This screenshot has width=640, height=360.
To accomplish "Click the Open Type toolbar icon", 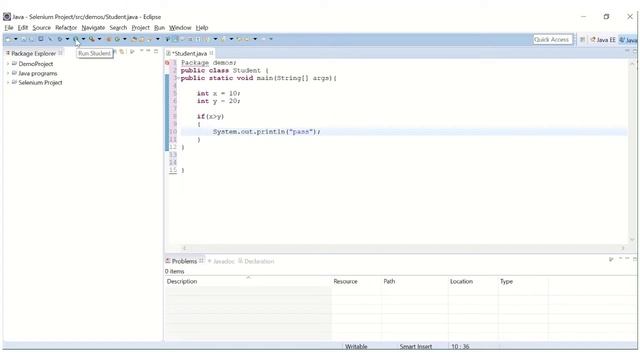I will coord(134,39).
